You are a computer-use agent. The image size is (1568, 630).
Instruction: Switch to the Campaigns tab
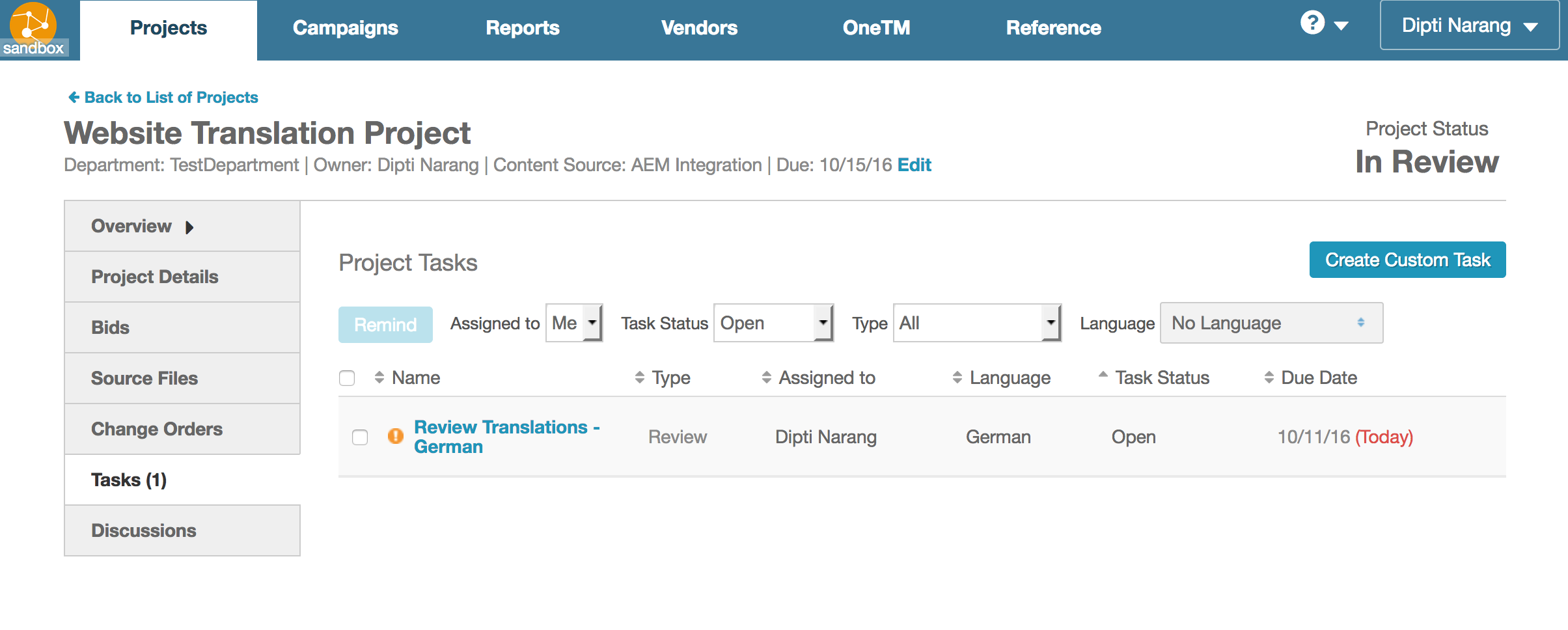coord(345,28)
